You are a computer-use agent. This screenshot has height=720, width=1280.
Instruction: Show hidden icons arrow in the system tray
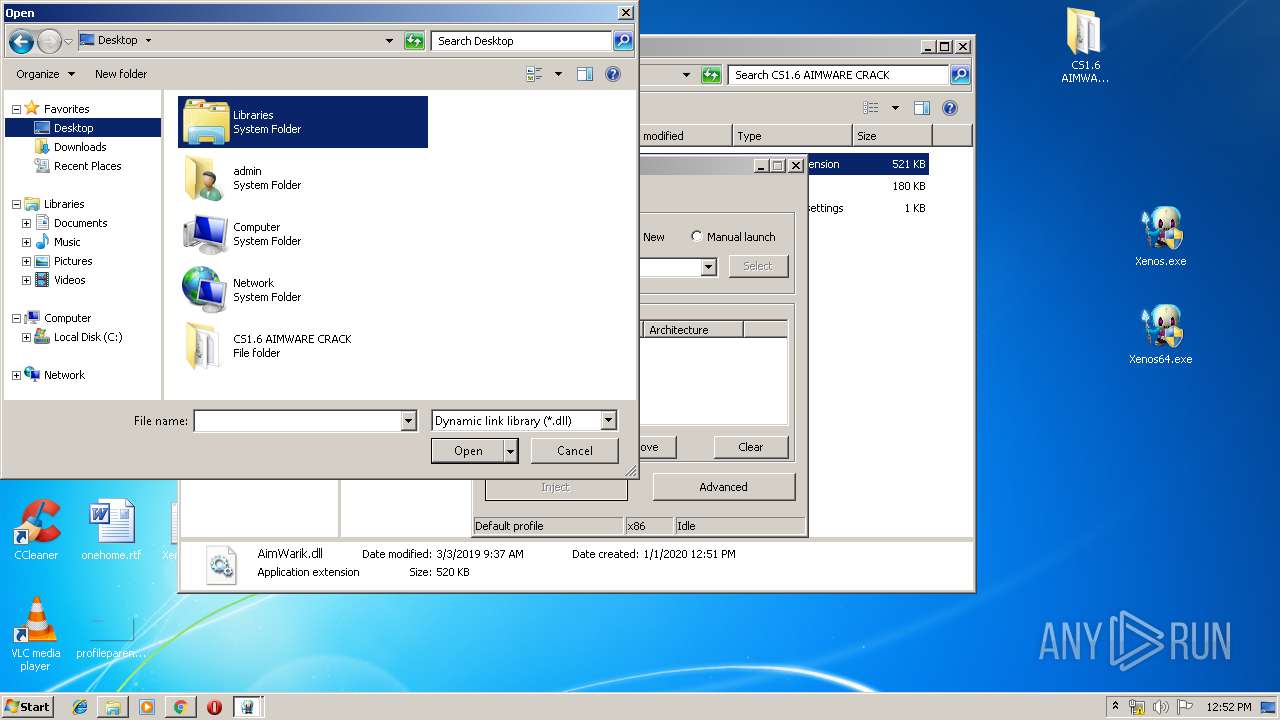pyautogui.click(x=1115, y=707)
